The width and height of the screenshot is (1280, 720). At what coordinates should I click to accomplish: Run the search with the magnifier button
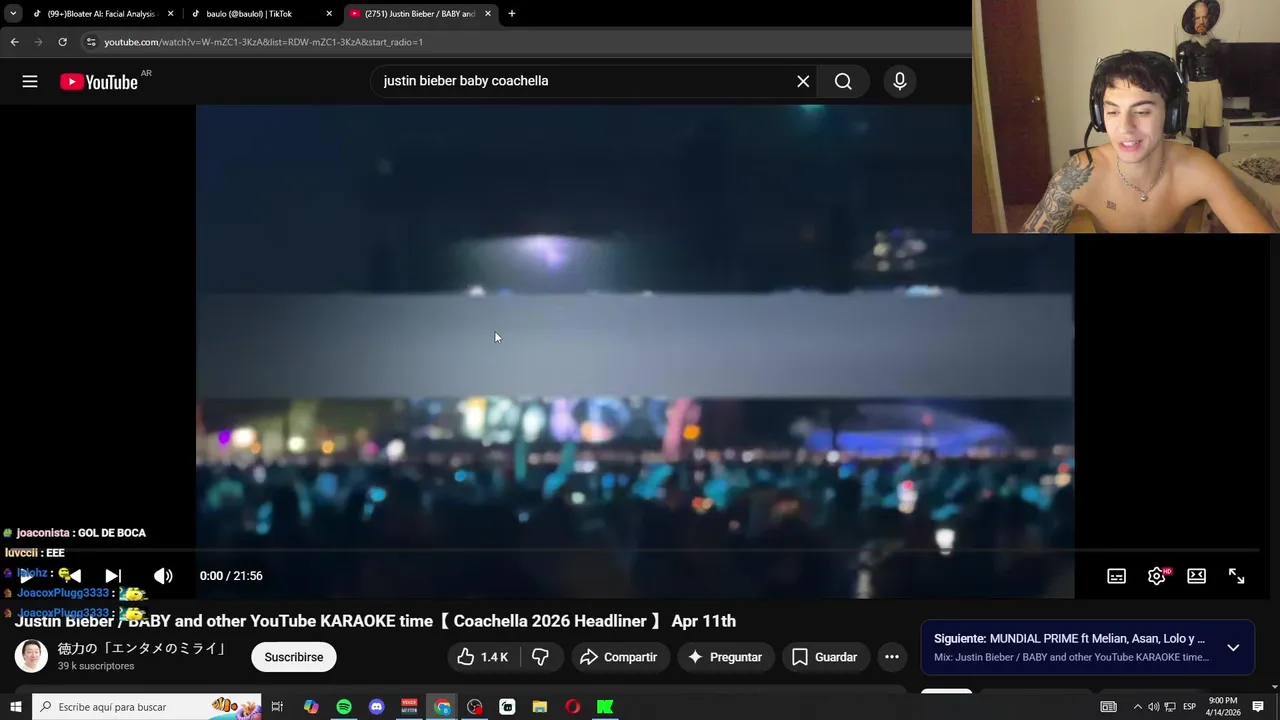click(843, 81)
